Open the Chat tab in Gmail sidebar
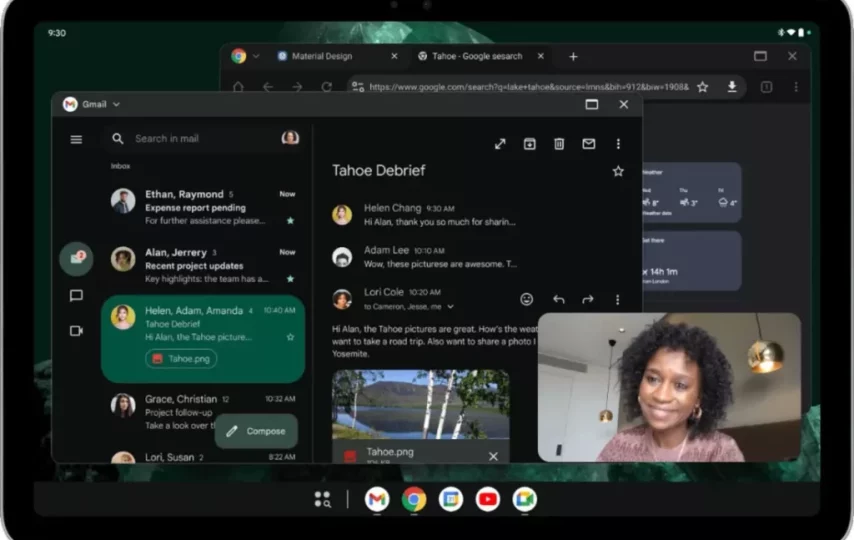 pyautogui.click(x=76, y=296)
